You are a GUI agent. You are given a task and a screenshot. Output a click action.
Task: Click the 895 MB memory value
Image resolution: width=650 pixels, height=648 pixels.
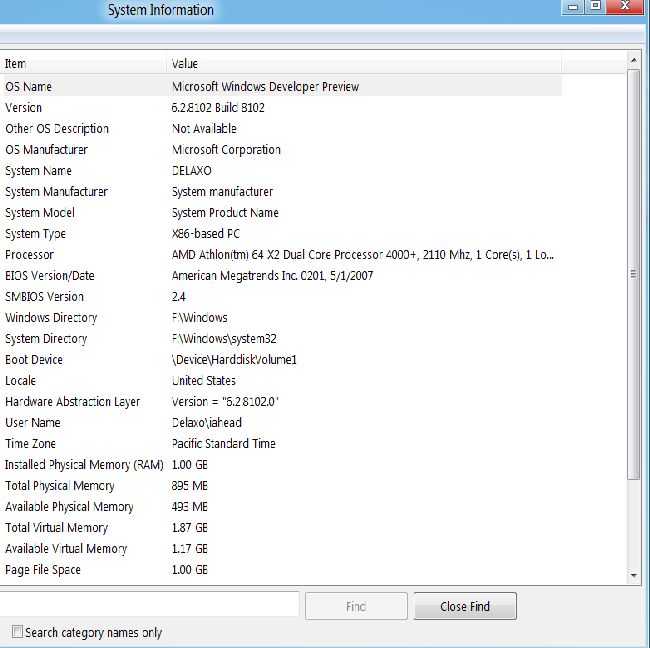(189, 485)
